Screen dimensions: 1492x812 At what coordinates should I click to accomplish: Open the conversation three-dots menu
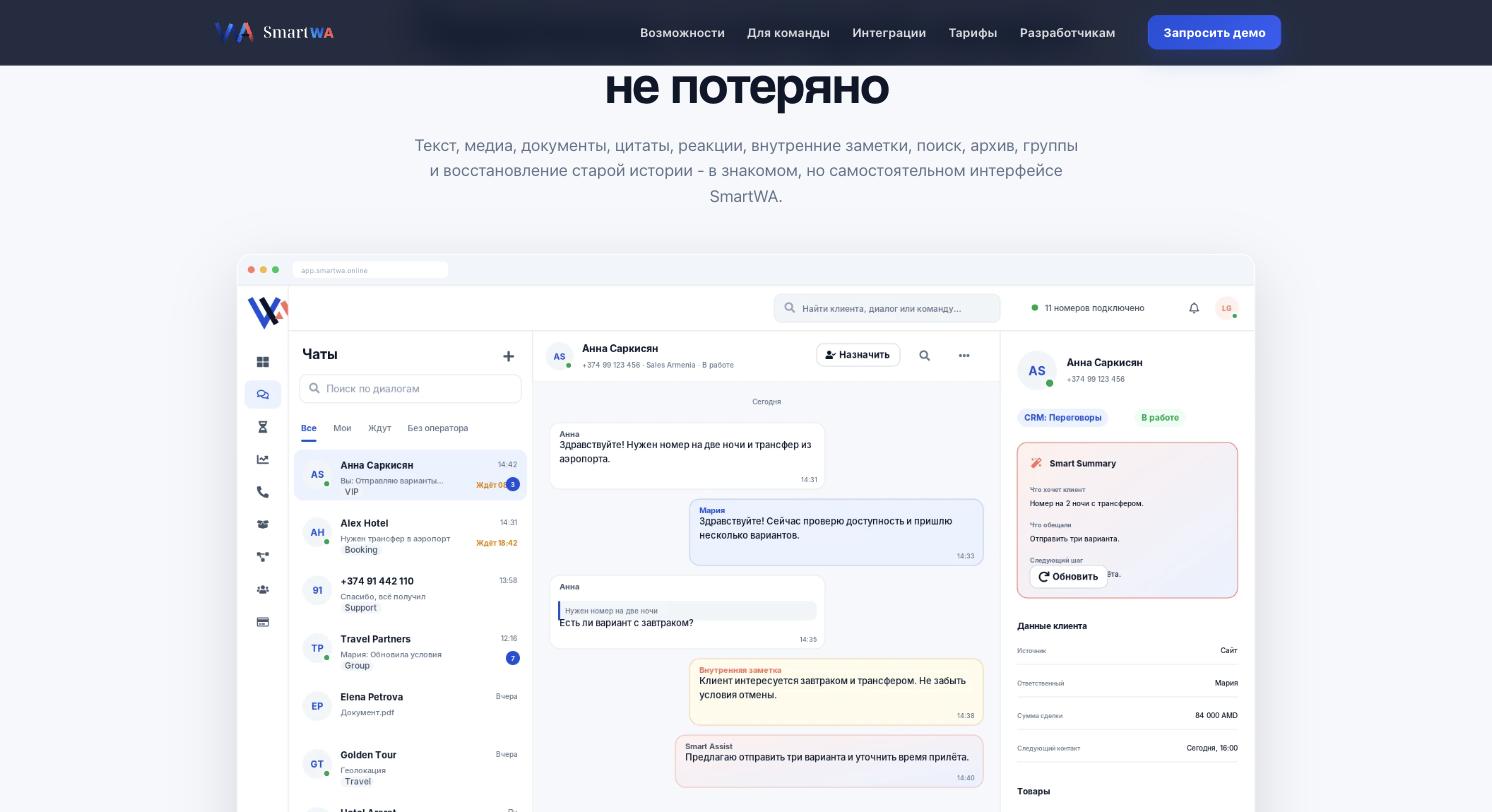(x=964, y=355)
